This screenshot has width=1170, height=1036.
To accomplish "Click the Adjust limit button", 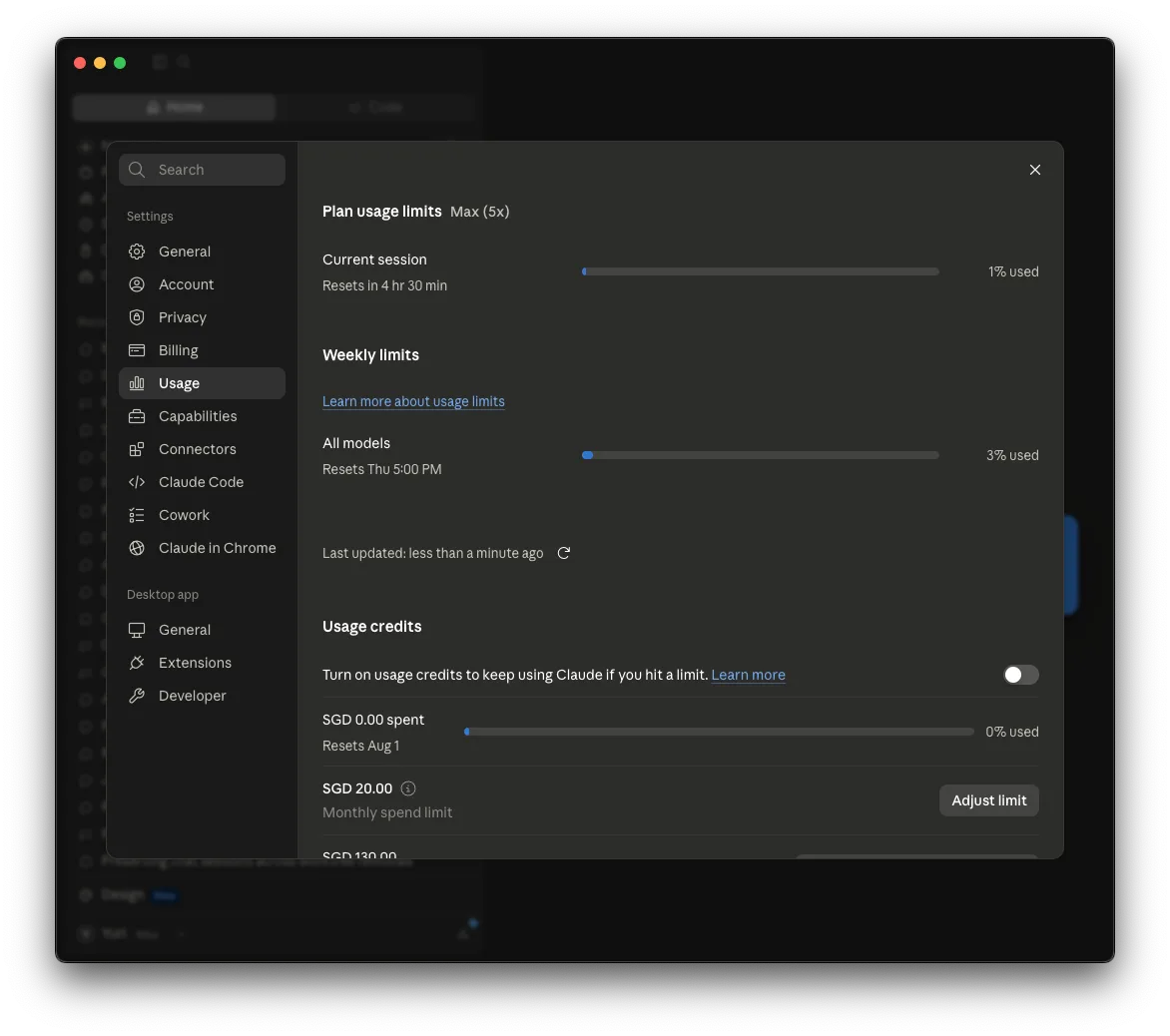I will pos(988,800).
